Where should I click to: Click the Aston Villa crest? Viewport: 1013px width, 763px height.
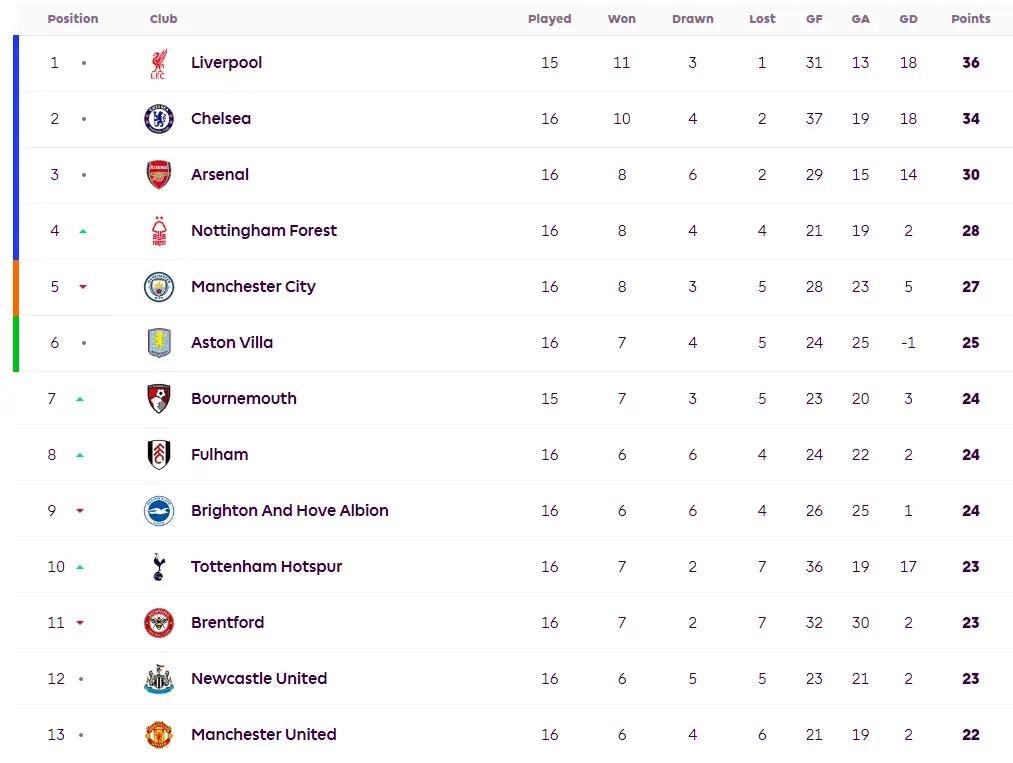pos(158,342)
